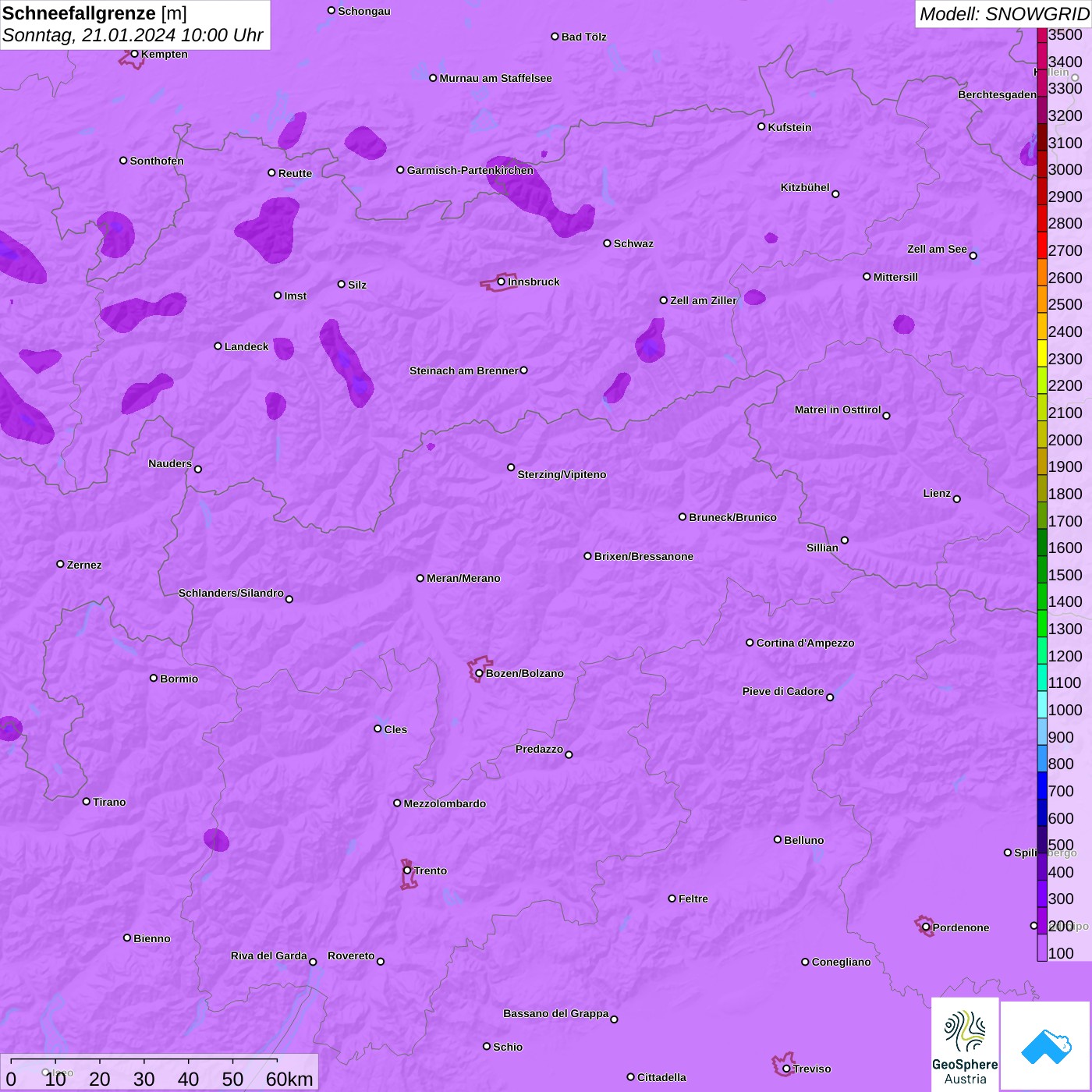The width and height of the screenshot is (1092, 1092).
Task: Click the cyan 1000 legend color
Action: click(x=1042, y=704)
